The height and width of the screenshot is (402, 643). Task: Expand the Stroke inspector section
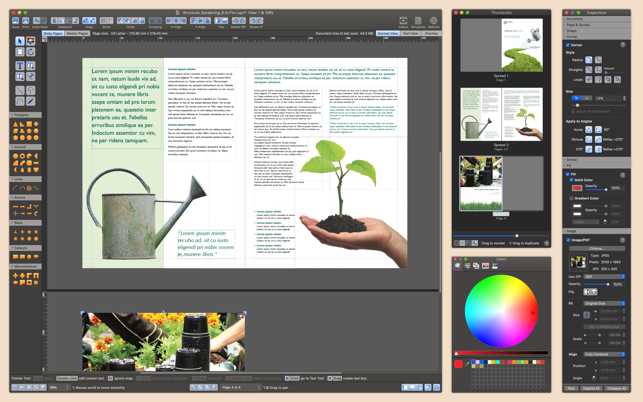pyautogui.click(x=596, y=160)
